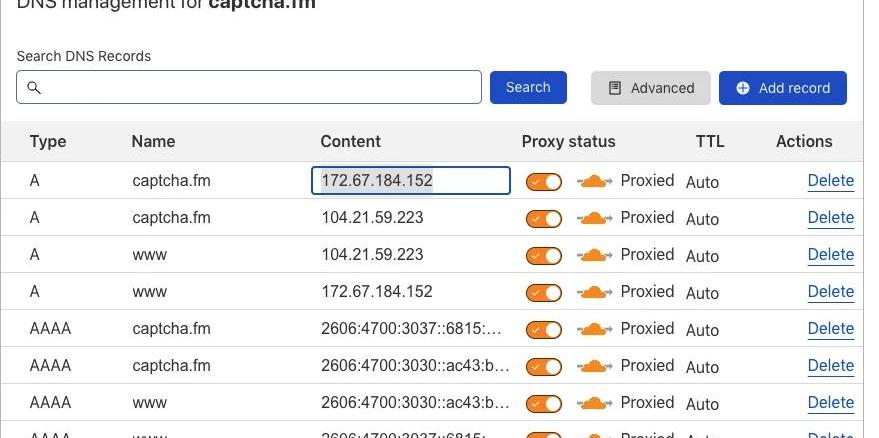The image size is (879, 438).
Task: Focus the Search DNS Records field
Action: pyautogui.click(x=260, y=88)
